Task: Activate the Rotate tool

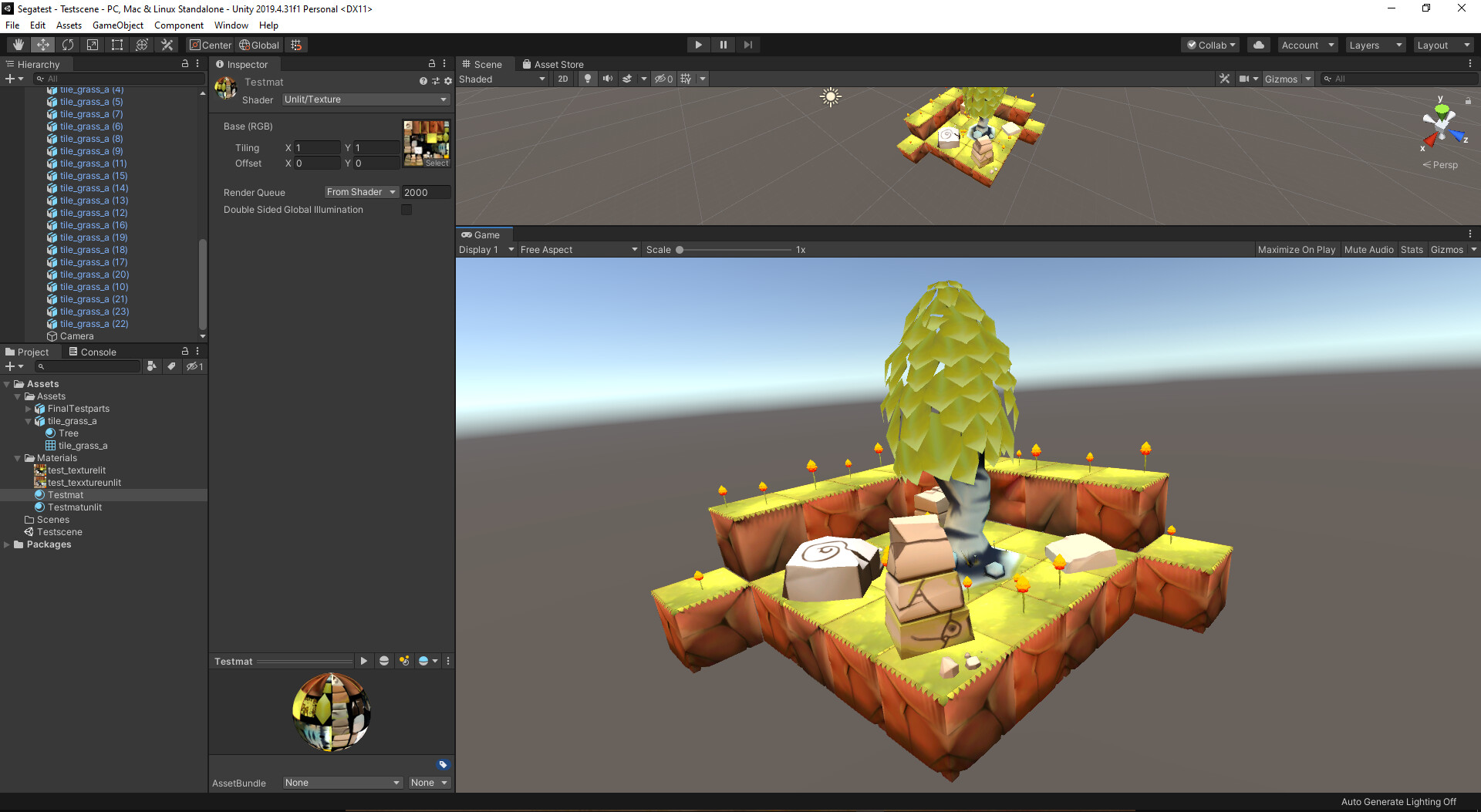Action: pos(68,44)
